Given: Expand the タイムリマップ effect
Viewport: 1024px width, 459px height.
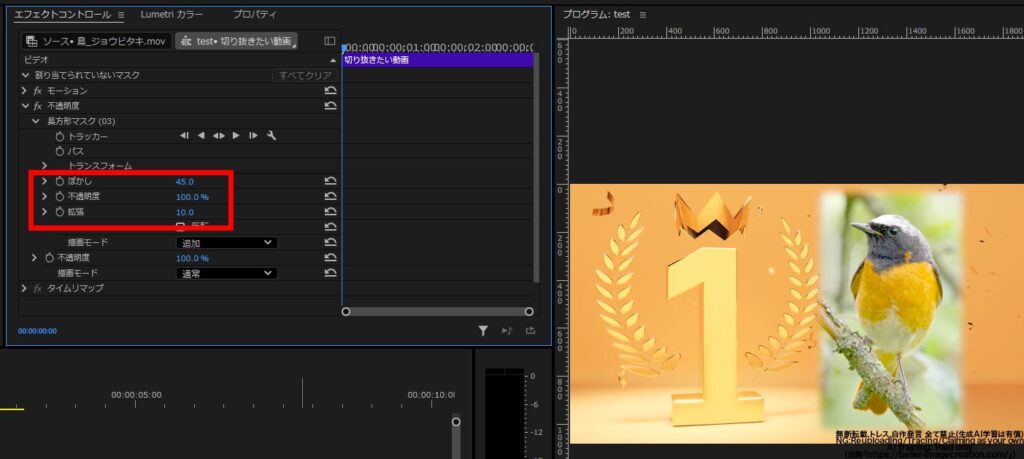Looking at the screenshot, I should (x=25, y=288).
